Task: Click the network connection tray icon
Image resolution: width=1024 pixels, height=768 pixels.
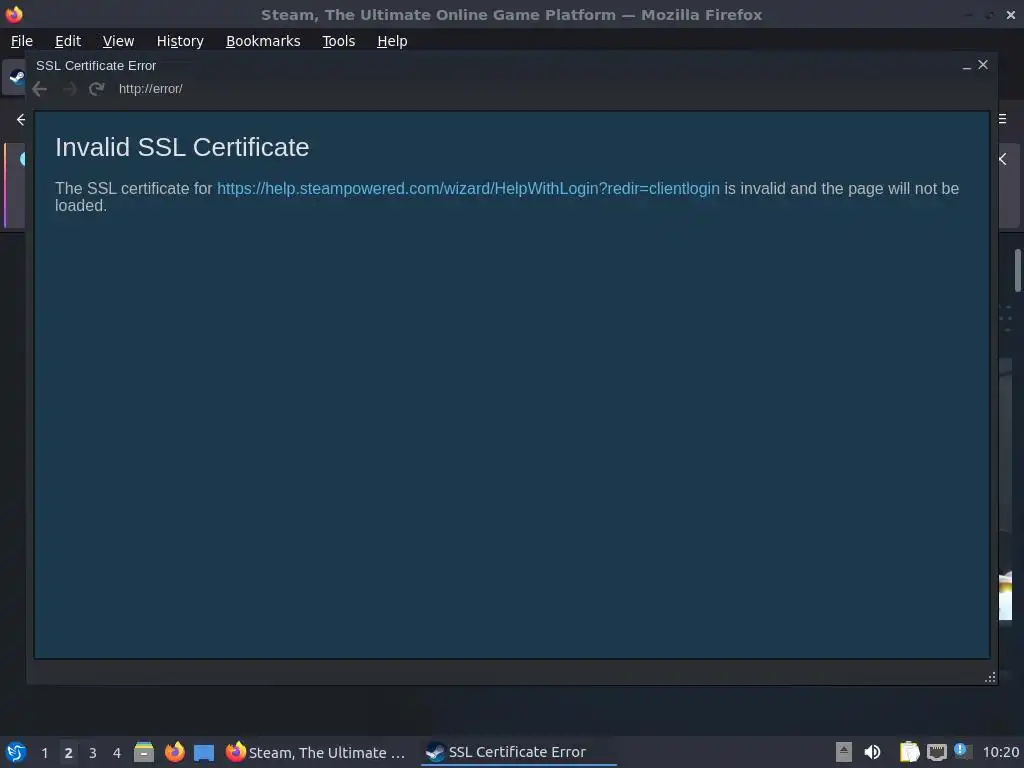Action: (x=936, y=752)
